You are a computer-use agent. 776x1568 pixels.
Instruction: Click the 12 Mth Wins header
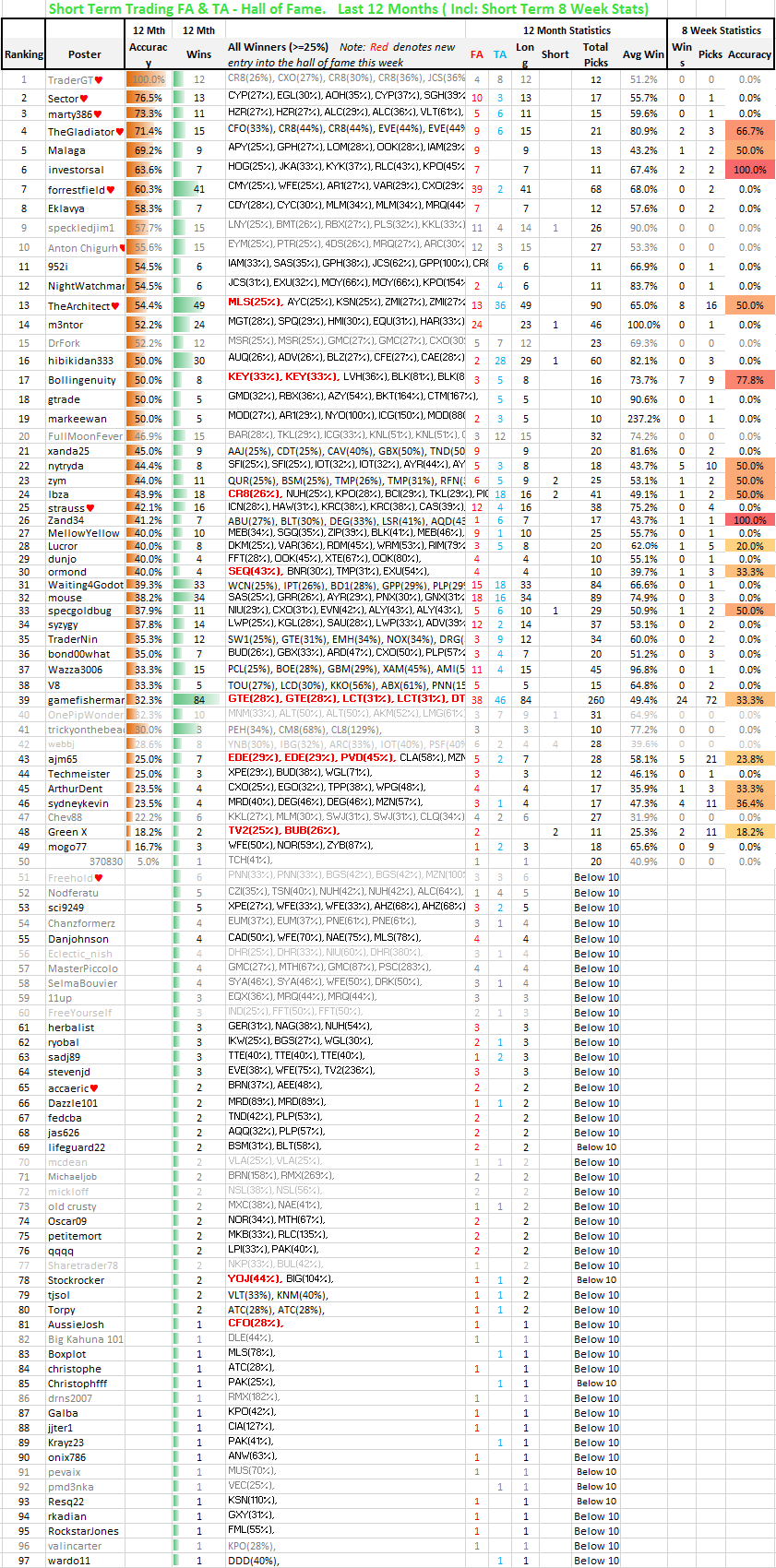[x=199, y=42]
